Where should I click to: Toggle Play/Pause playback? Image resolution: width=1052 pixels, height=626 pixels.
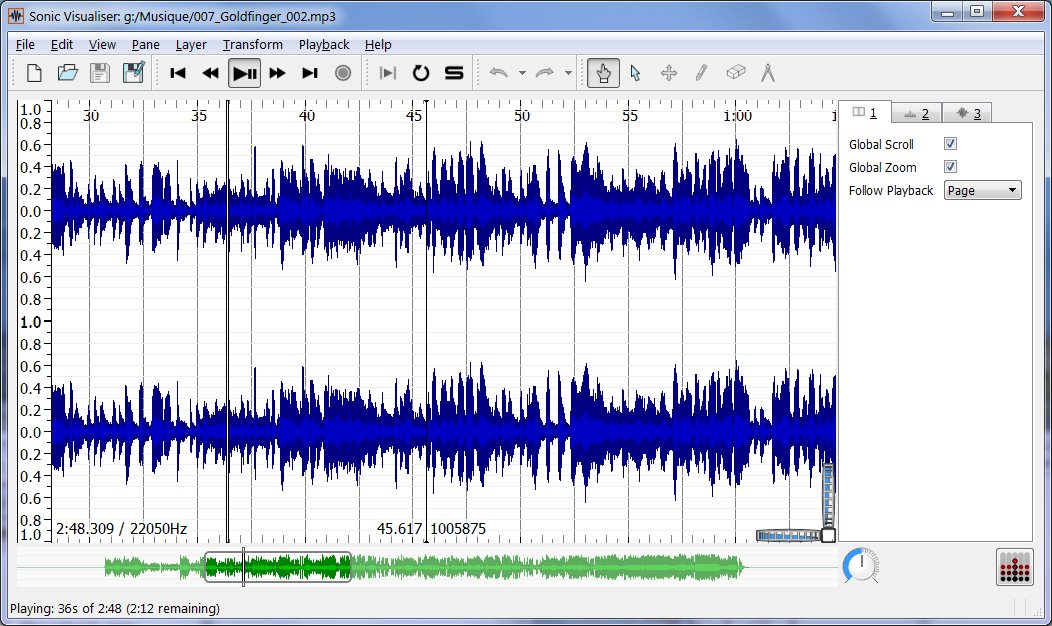(x=244, y=73)
